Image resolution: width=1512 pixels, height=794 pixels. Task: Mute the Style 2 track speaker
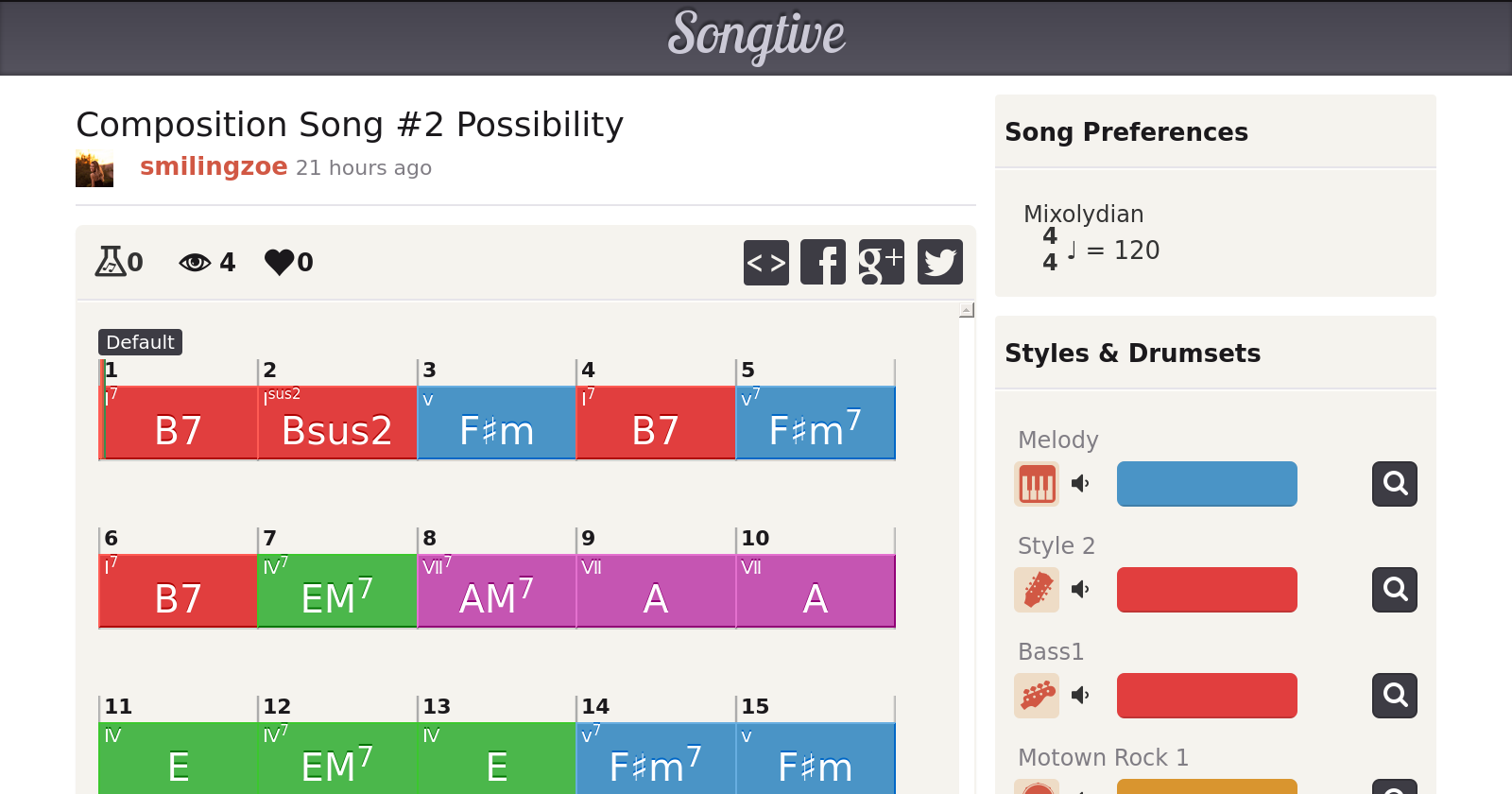(x=1080, y=590)
